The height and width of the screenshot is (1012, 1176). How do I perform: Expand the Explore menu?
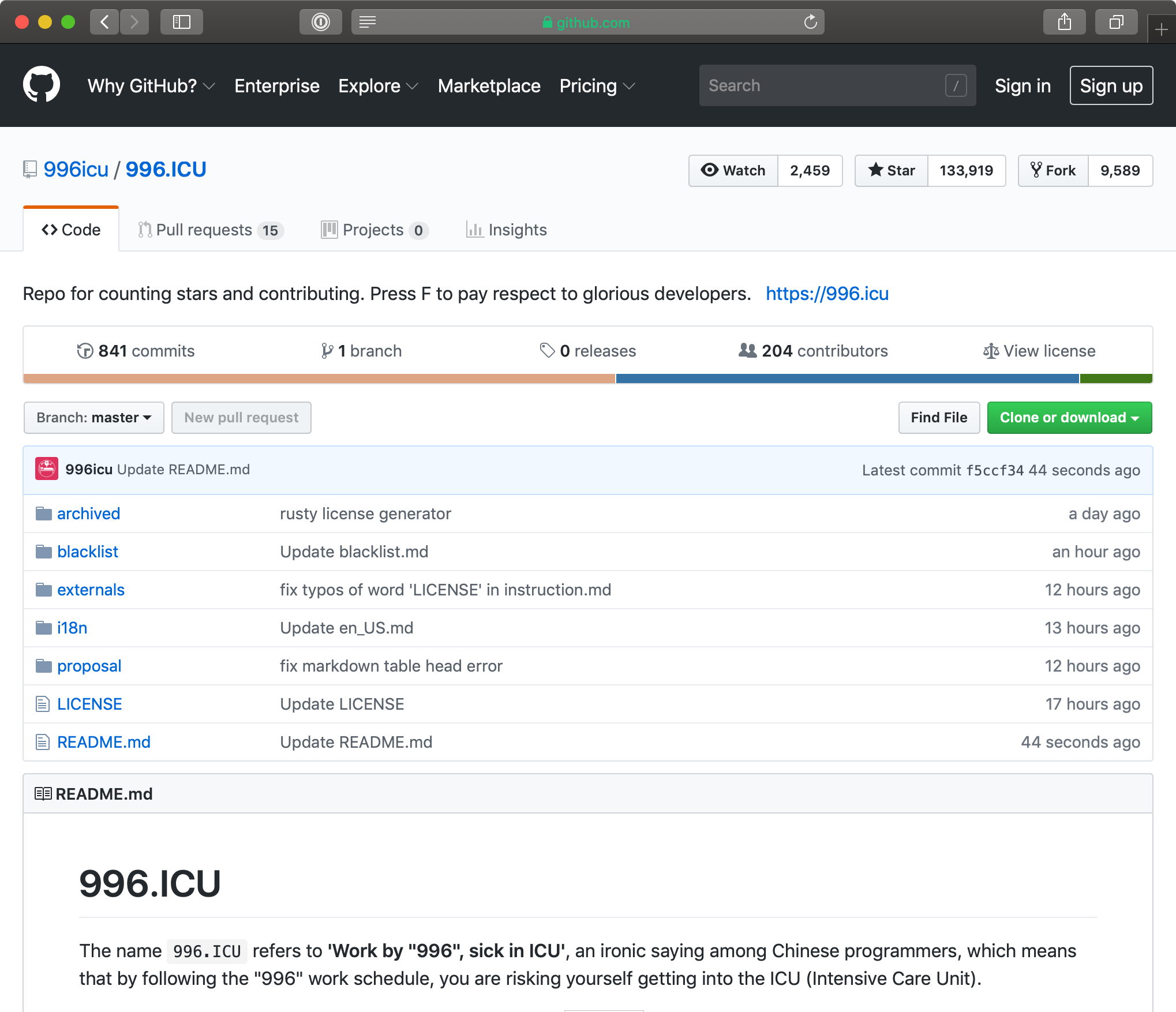coord(378,86)
